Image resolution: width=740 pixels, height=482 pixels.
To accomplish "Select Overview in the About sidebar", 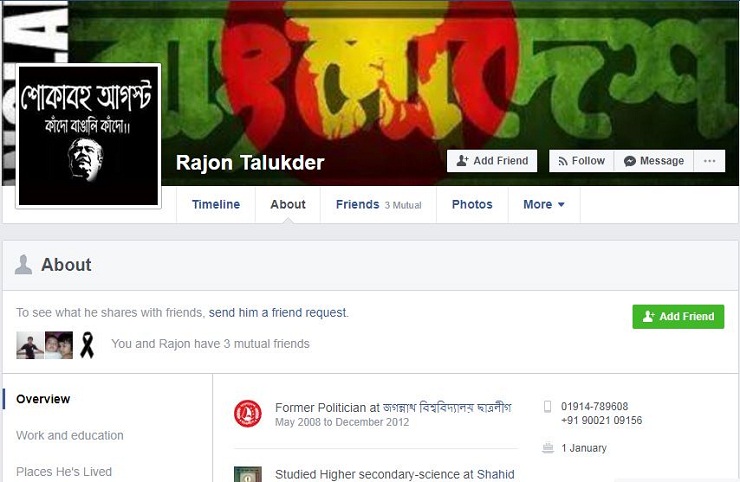I will pos(43,399).
